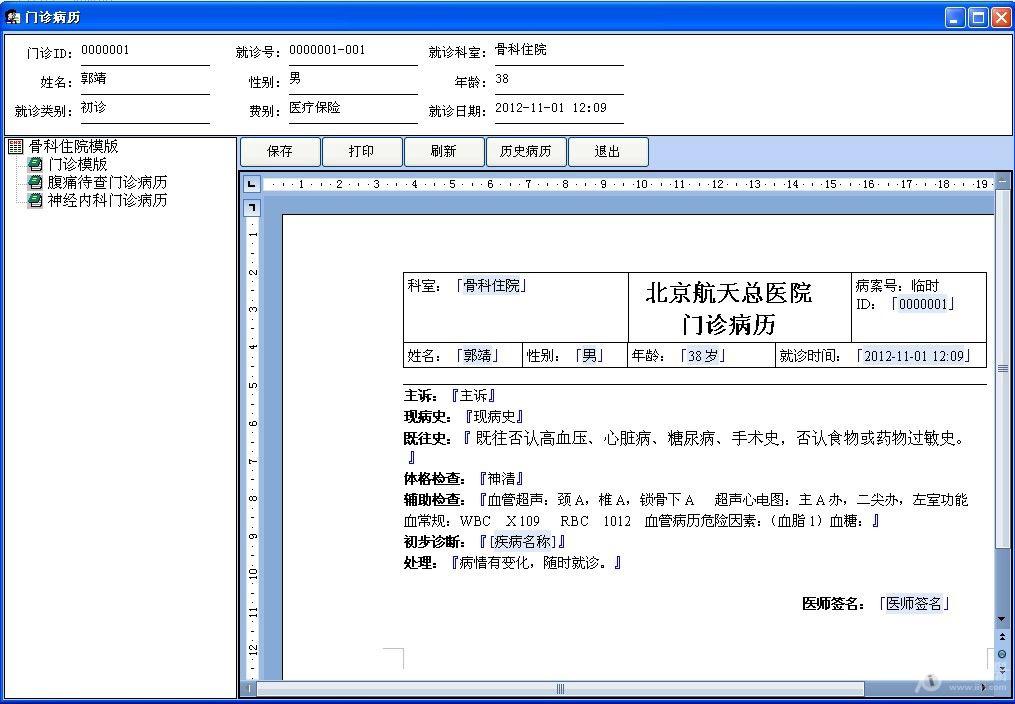Click 病情有变化，随时就诊 treatment text

pyautogui.click(x=533, y=562)
